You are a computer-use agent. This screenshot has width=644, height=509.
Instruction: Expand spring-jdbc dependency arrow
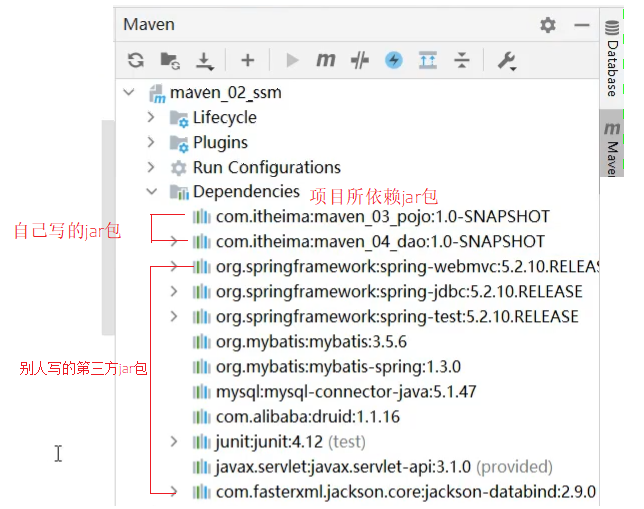(x=175, y=292)
